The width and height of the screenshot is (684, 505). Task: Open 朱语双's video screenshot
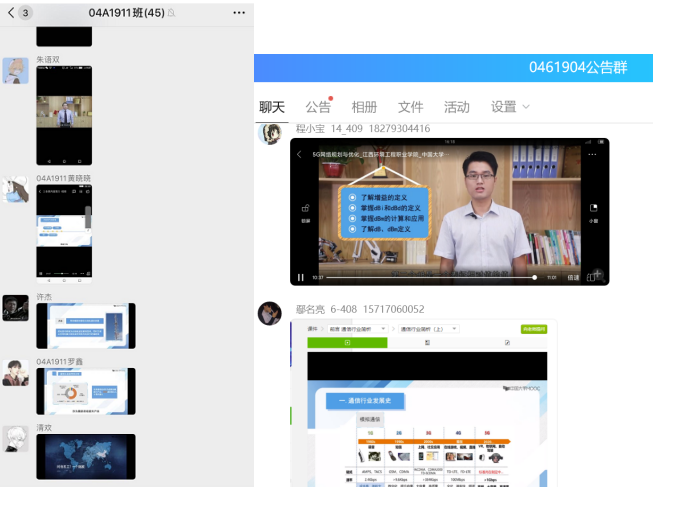click(x=64, y=116)
